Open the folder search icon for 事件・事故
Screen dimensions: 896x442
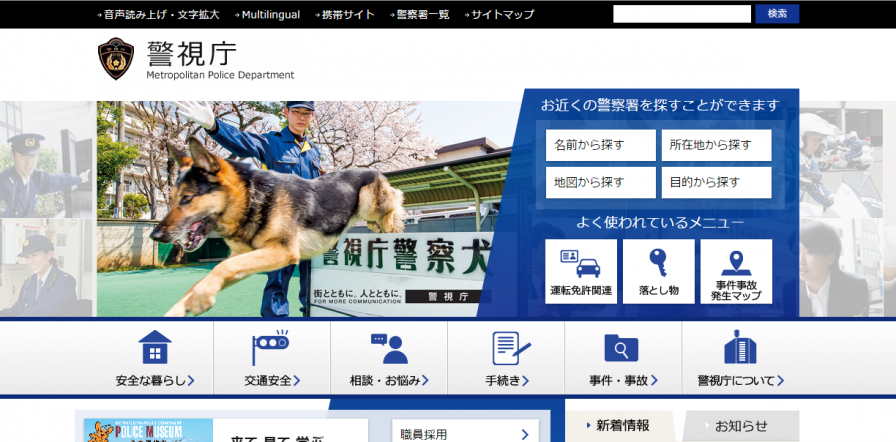pyautogui.click(x=621, y=347)
